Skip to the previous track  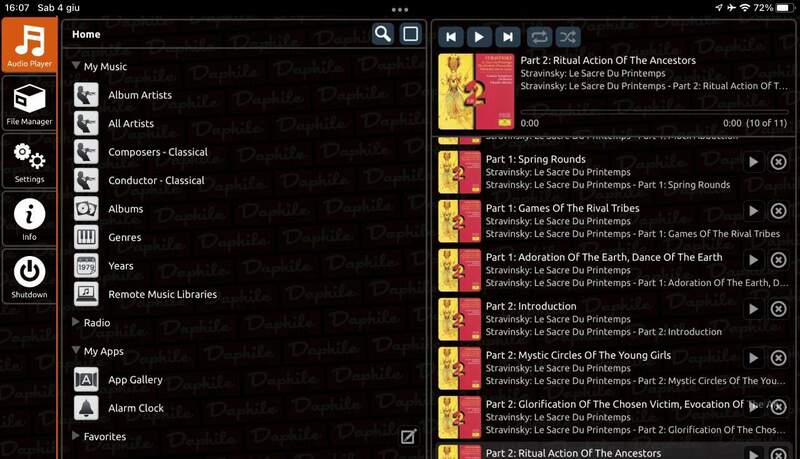[x=451, y=37]
